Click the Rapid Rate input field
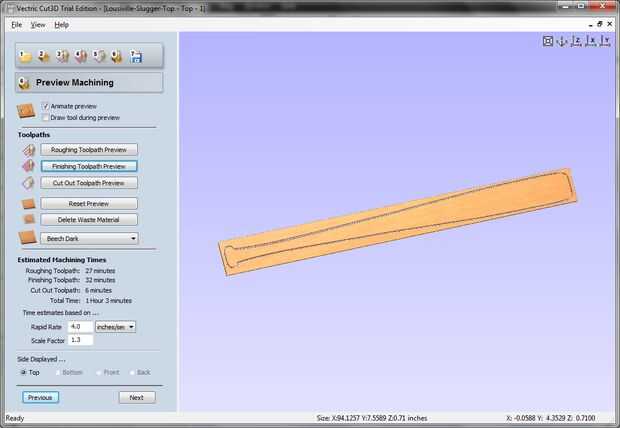This screenshot has width=620, height=428. click(x=81, y=327)
